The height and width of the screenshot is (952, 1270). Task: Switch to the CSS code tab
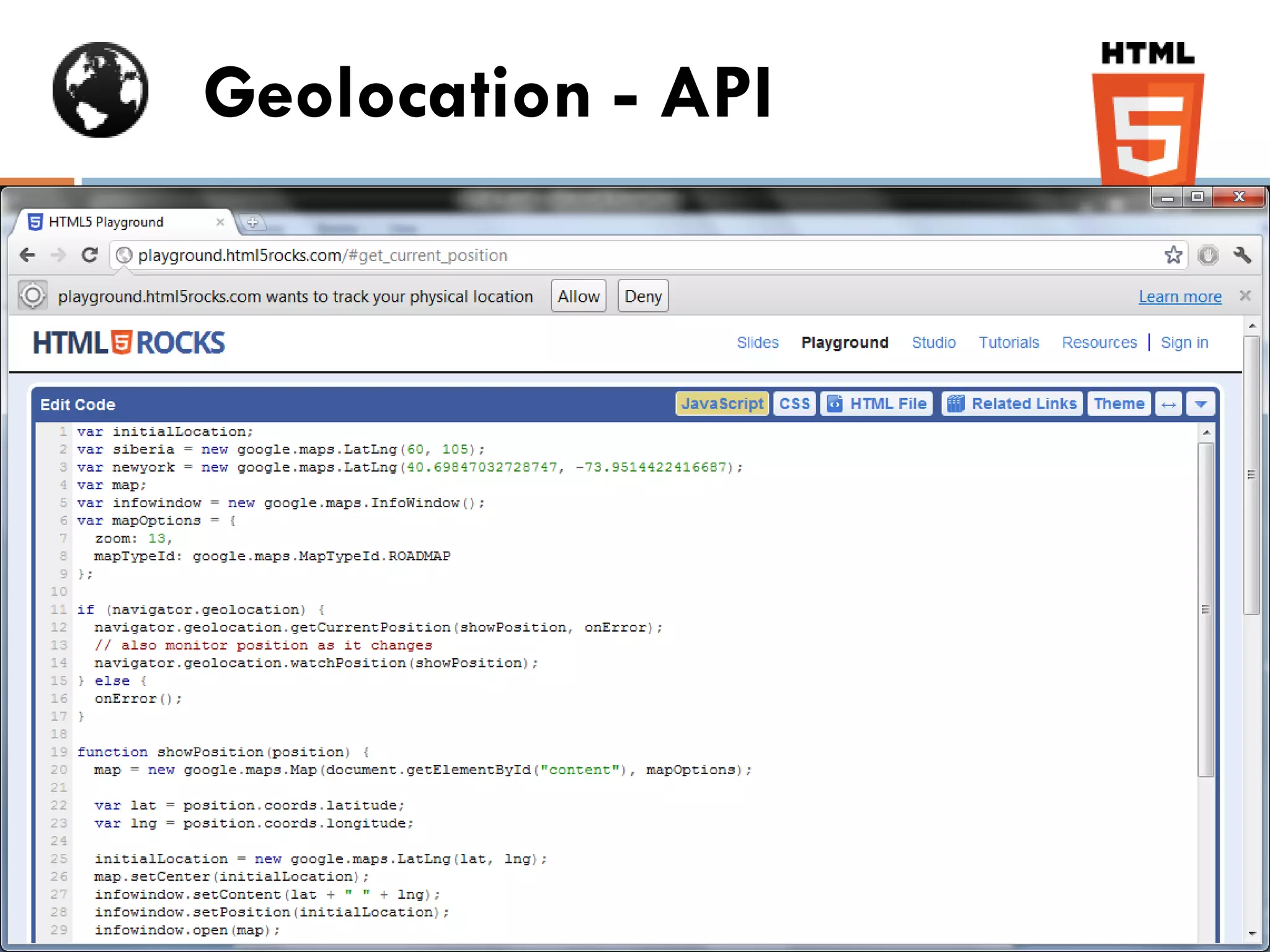pyautogui.click(x=794, y=403)
